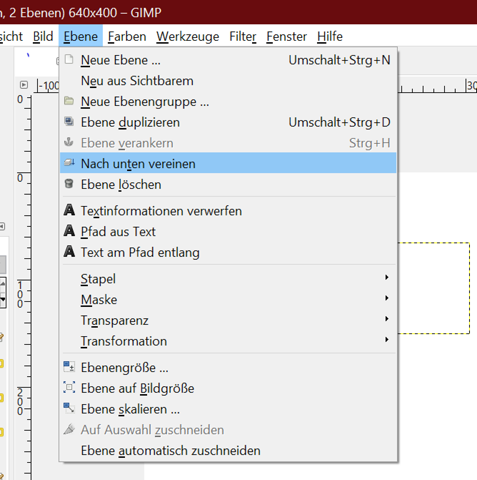Expand the Transparenz submenu arrow
The image size is (477, 480).
[x=387, y=319]
